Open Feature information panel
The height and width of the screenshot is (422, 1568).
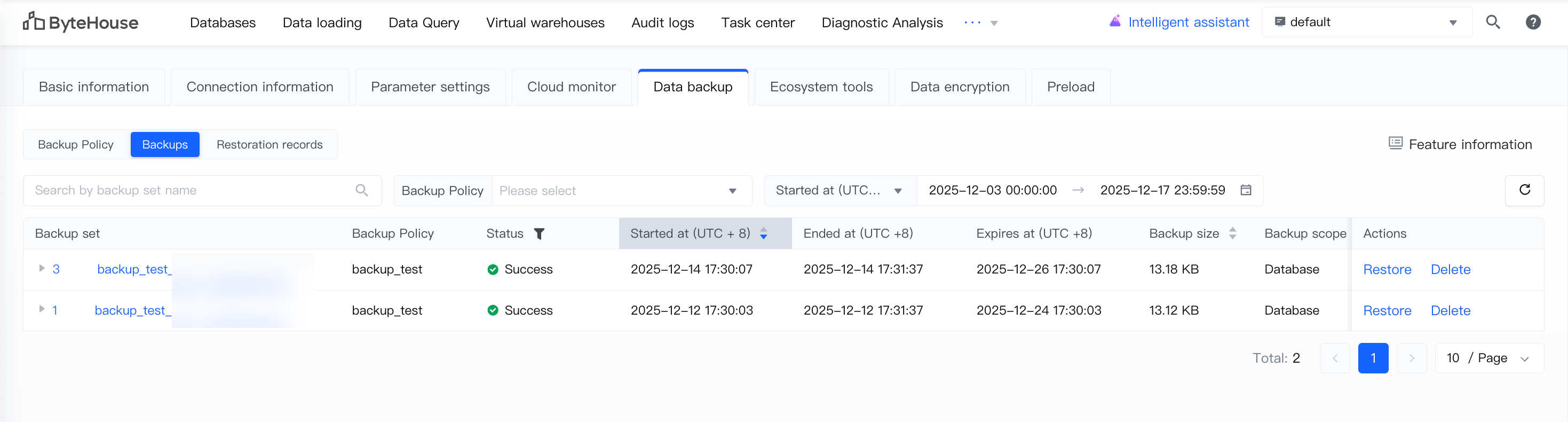[1460, 144]
